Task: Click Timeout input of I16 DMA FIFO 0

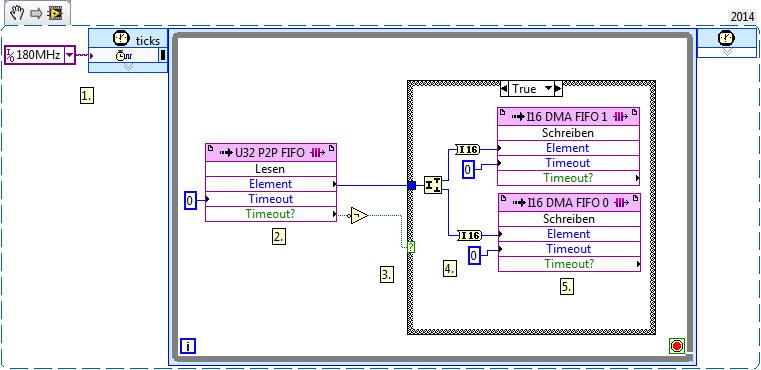Action: click(569, 249)
